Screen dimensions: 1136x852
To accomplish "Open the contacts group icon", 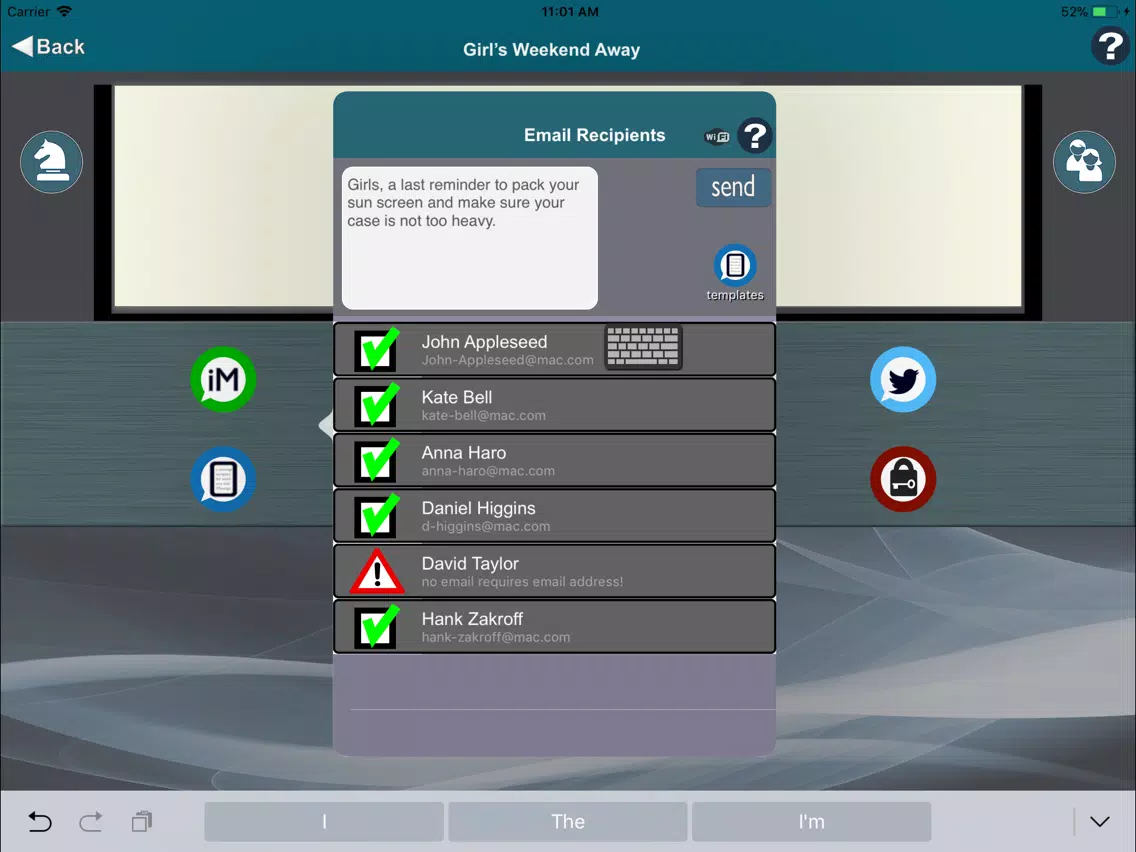I will (1084, 162).
